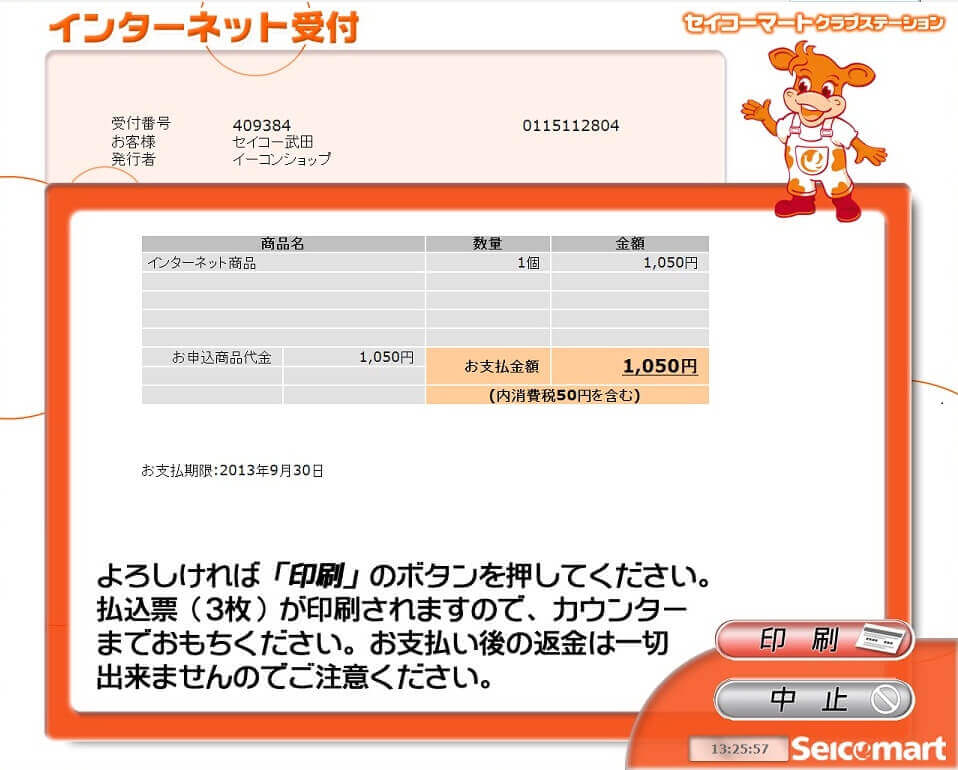This screenshot has height=770, width=958.
Task: Click the number 0115112804
Action: (571, 126)
